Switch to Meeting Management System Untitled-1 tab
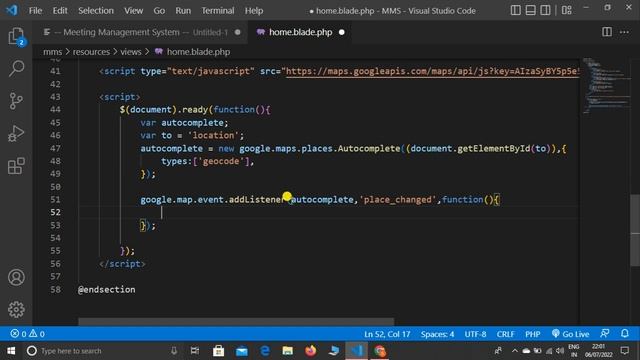 141,32
